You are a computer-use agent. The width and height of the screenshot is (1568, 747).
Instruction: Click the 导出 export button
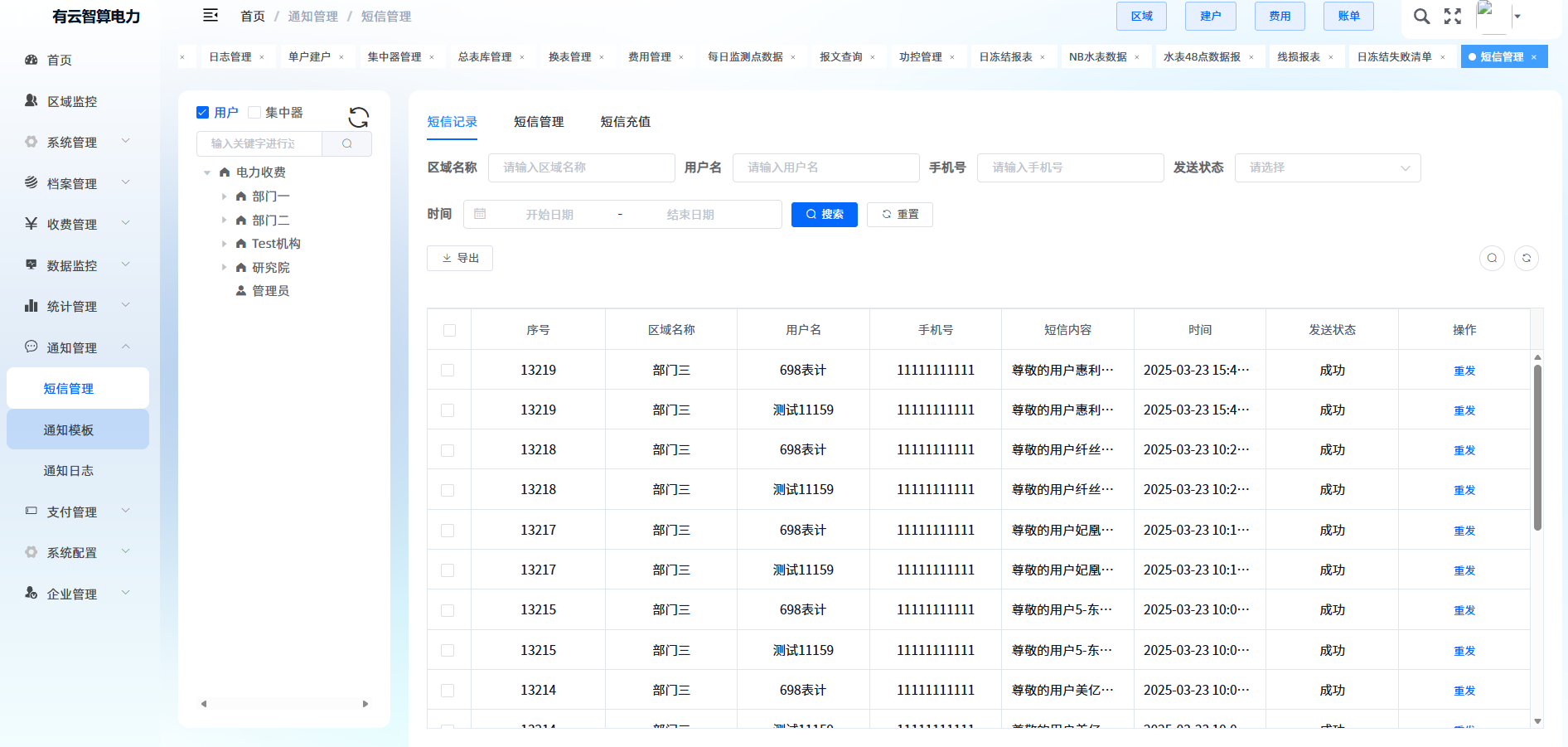click(460, 259)
